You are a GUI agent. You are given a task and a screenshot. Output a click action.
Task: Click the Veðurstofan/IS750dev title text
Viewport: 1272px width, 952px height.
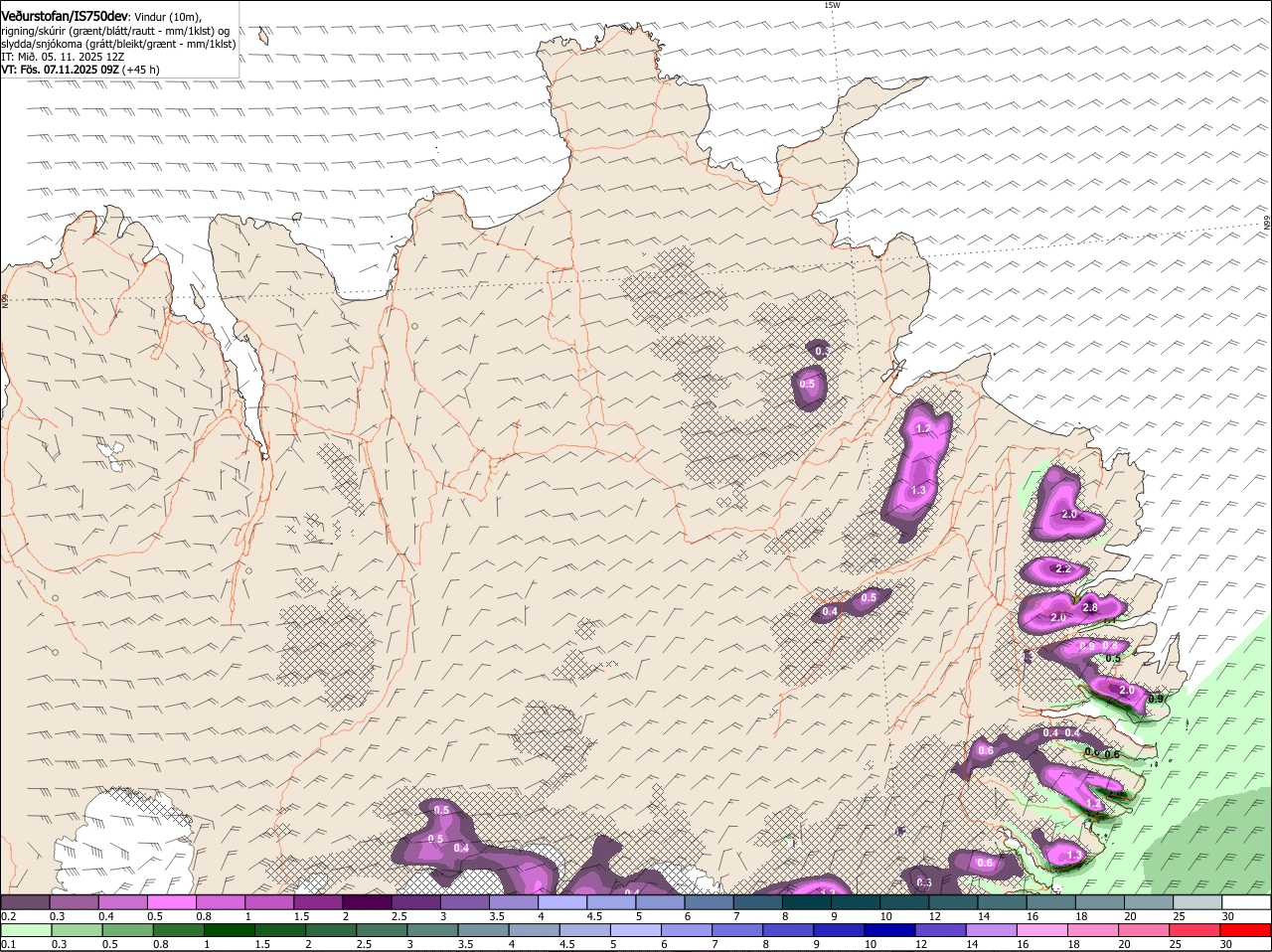tap(65, 15)
